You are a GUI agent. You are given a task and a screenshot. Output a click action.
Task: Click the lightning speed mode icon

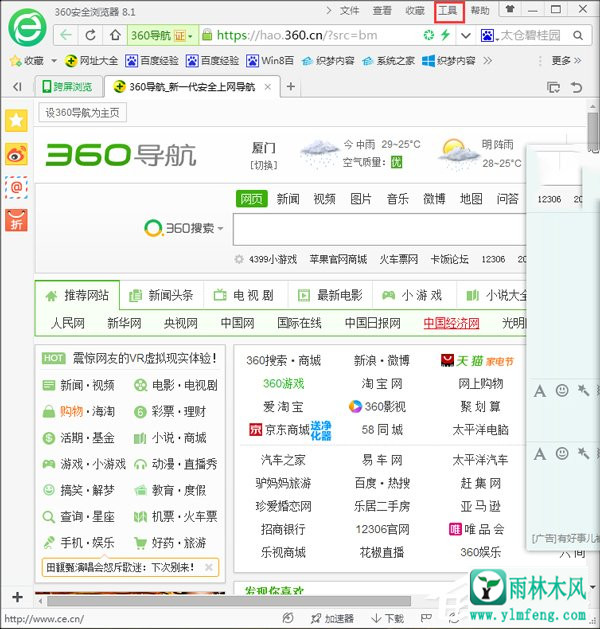click(445, 35)
